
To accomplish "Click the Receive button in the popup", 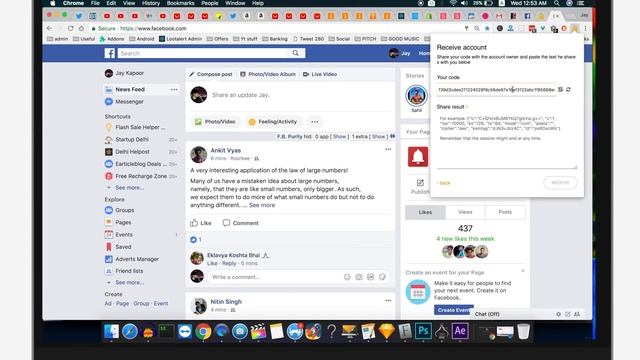I will click(x=560, y=182).
